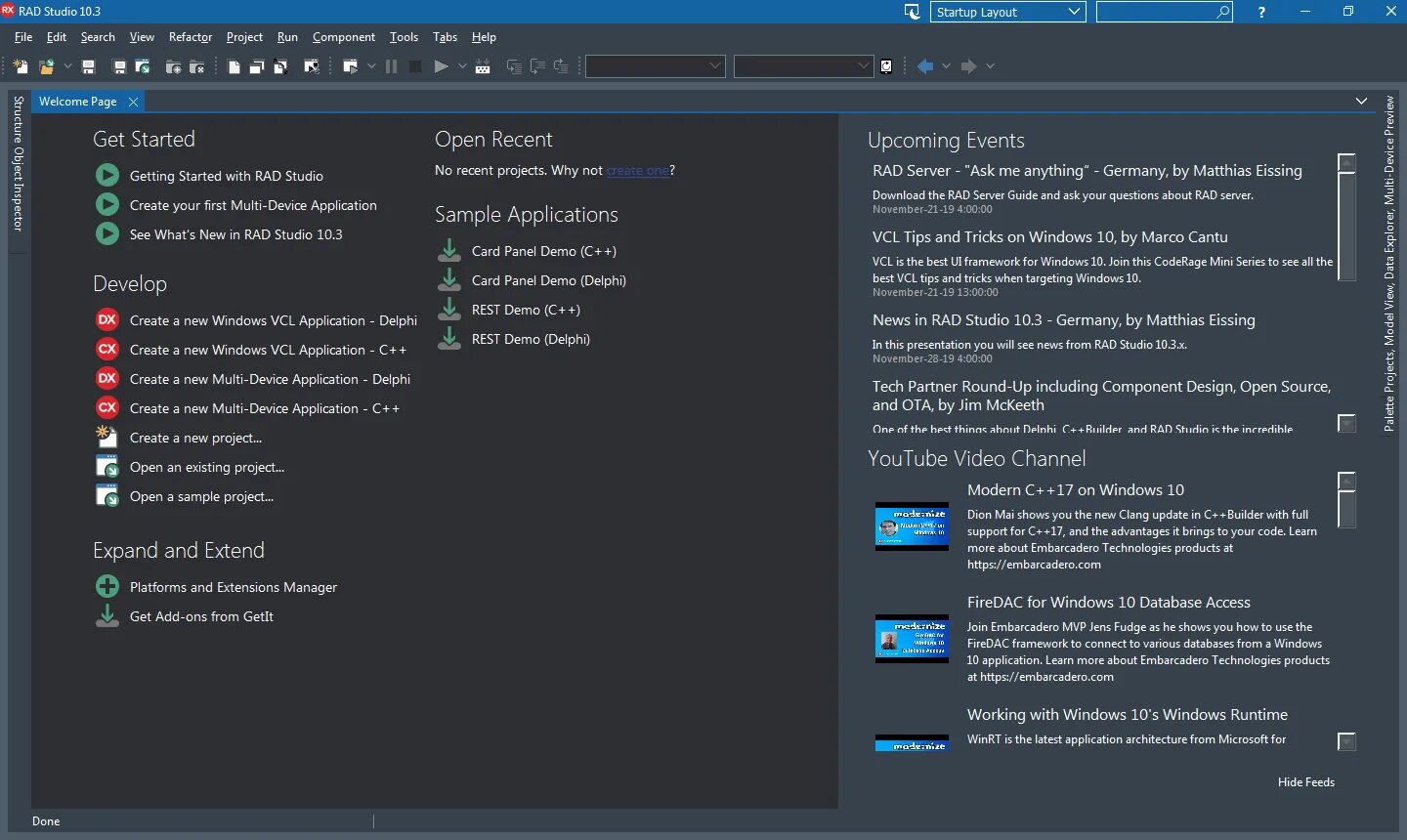
Task: Create a new Multi-Device Application - C++
Action: [265, 408]
